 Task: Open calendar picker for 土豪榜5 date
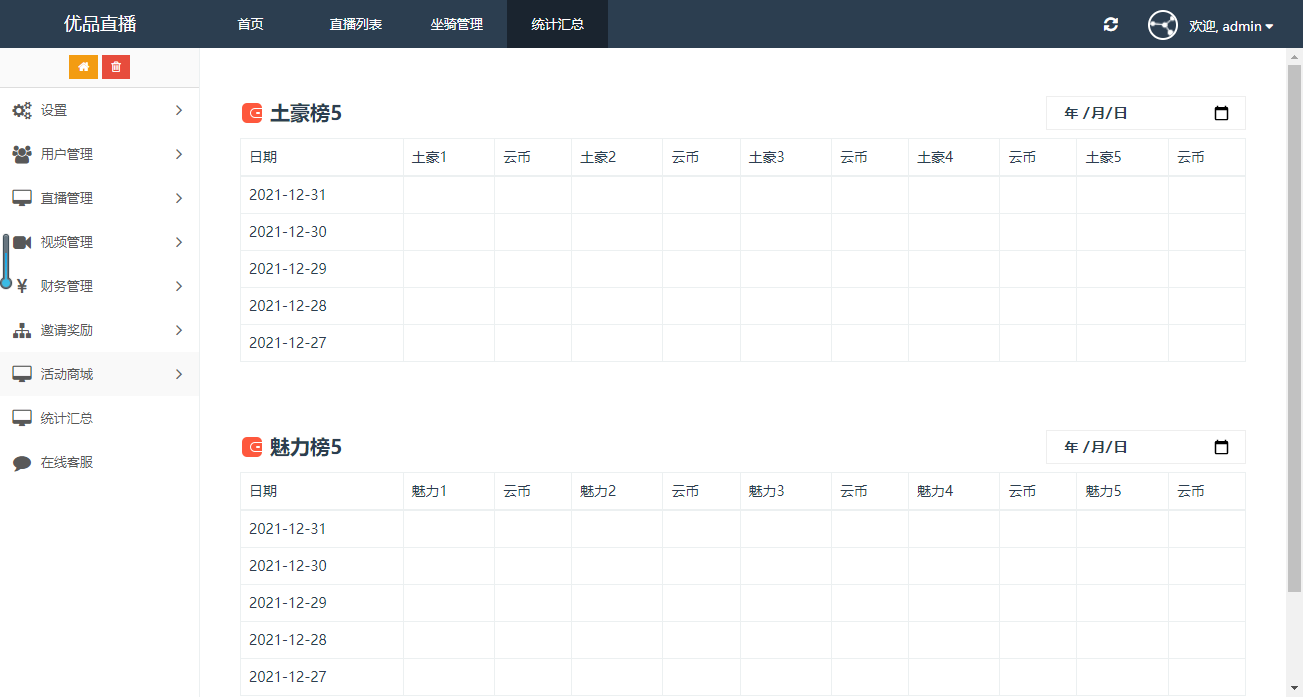pyautogui.click(x=1221, y=113)
